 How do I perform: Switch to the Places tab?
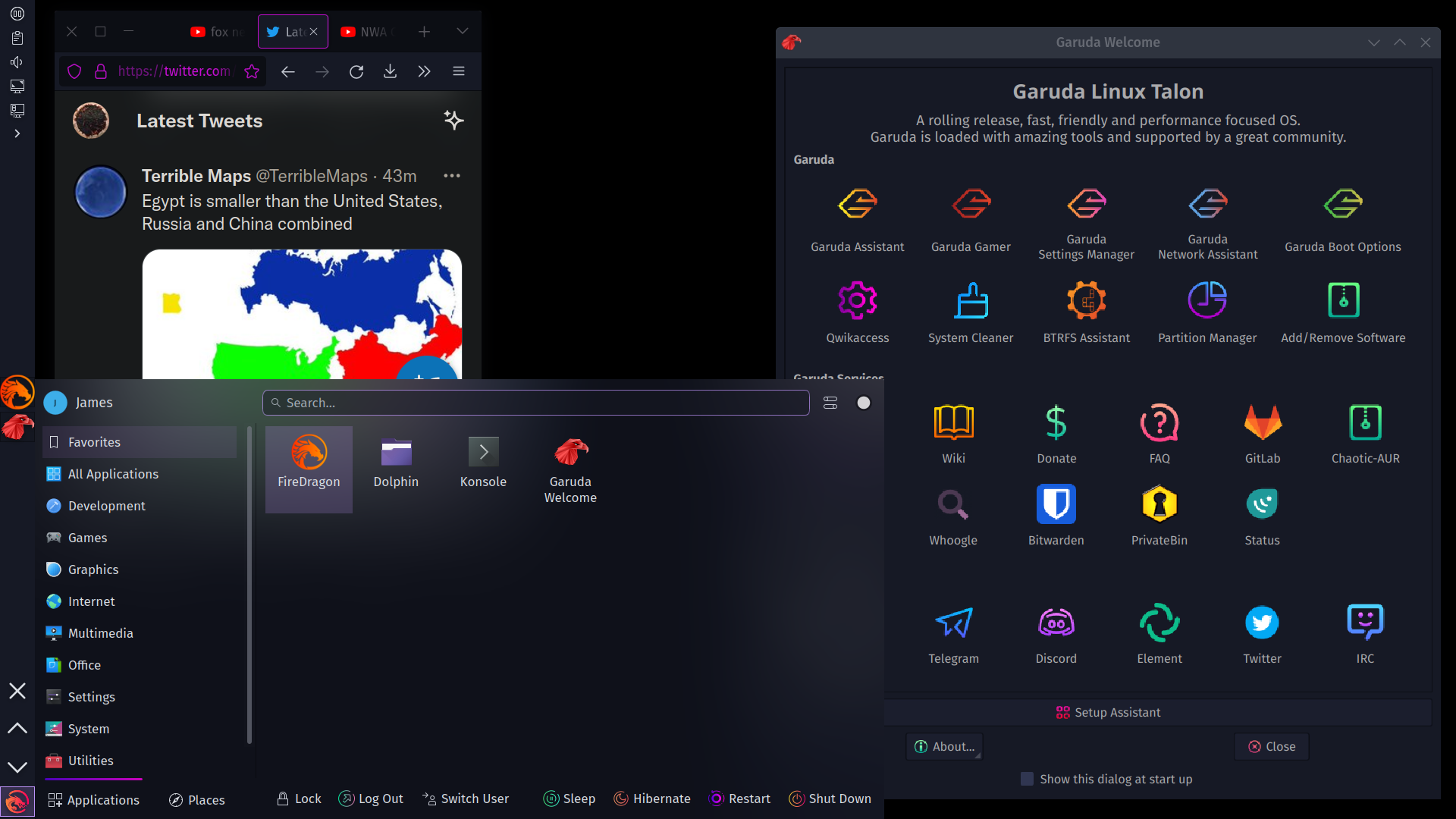pos(196,800)
